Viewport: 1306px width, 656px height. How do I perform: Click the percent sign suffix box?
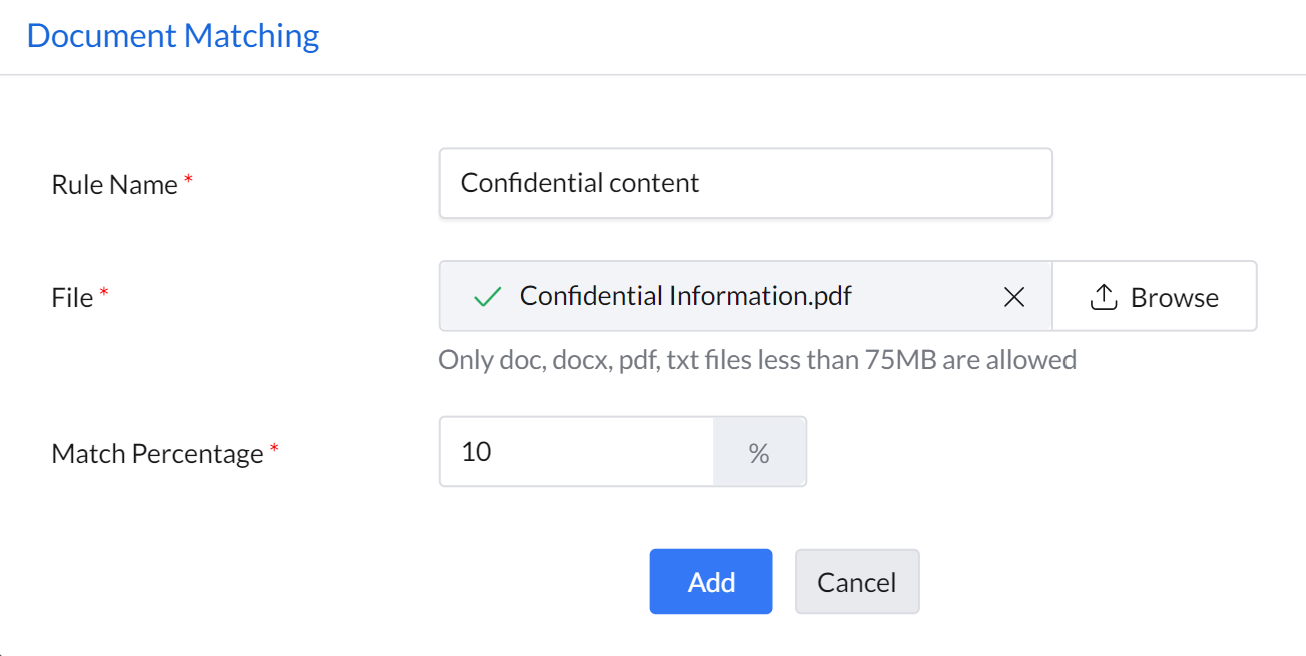pos(759,453)
